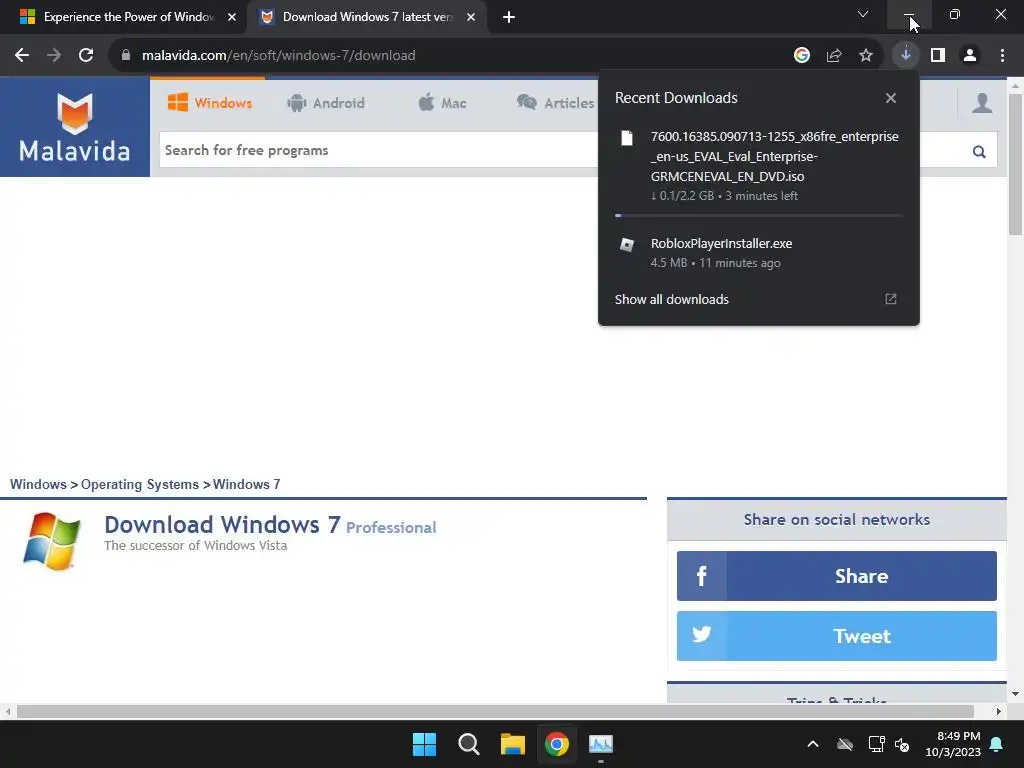Open Chrome three-dot menu
The image size is (1024, 768).
(1002, 56)
